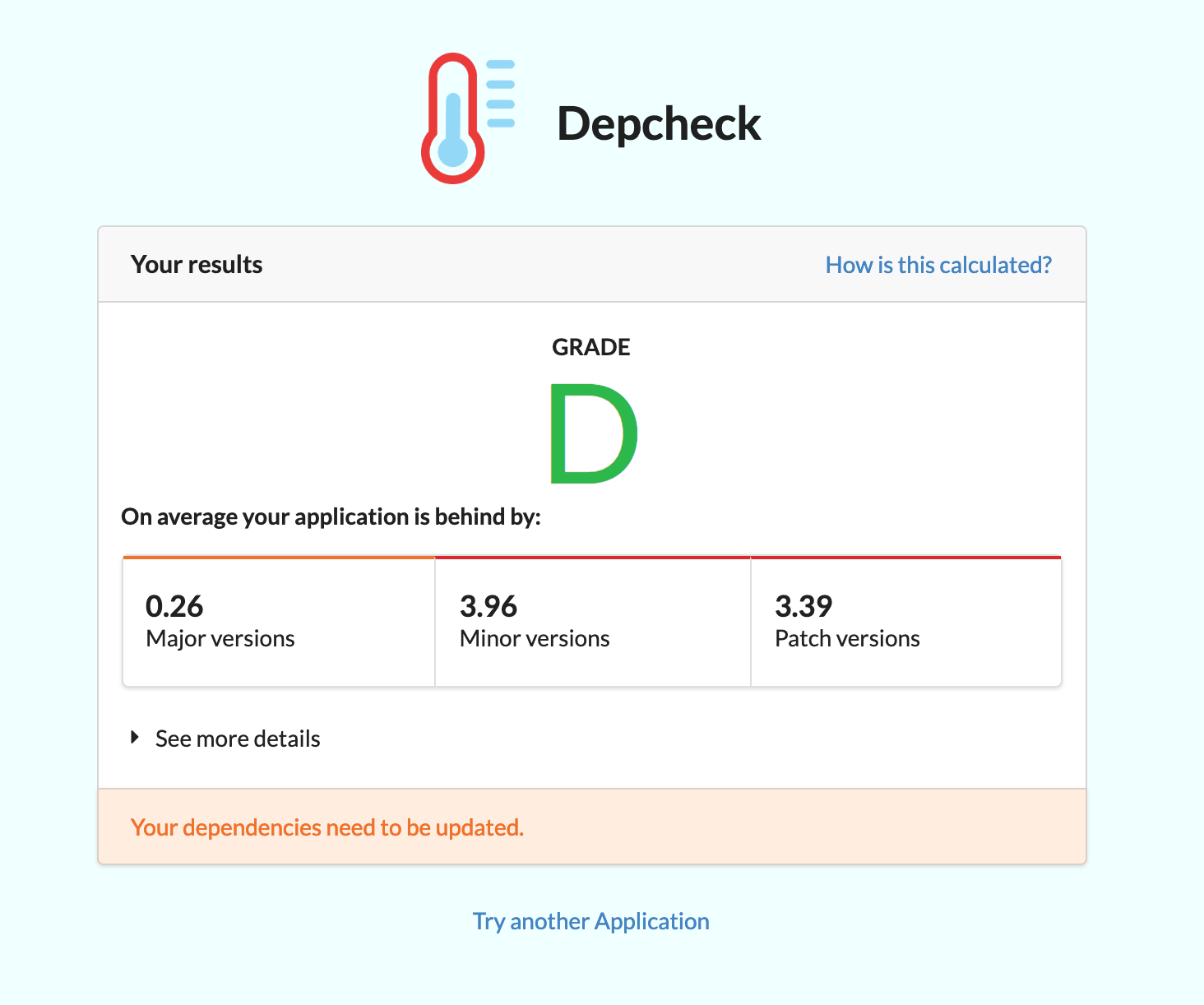Viewport: 1204px width, 1005px height.
Task: Click the Minor versions stat card
Action: click(x=592, y=621)
